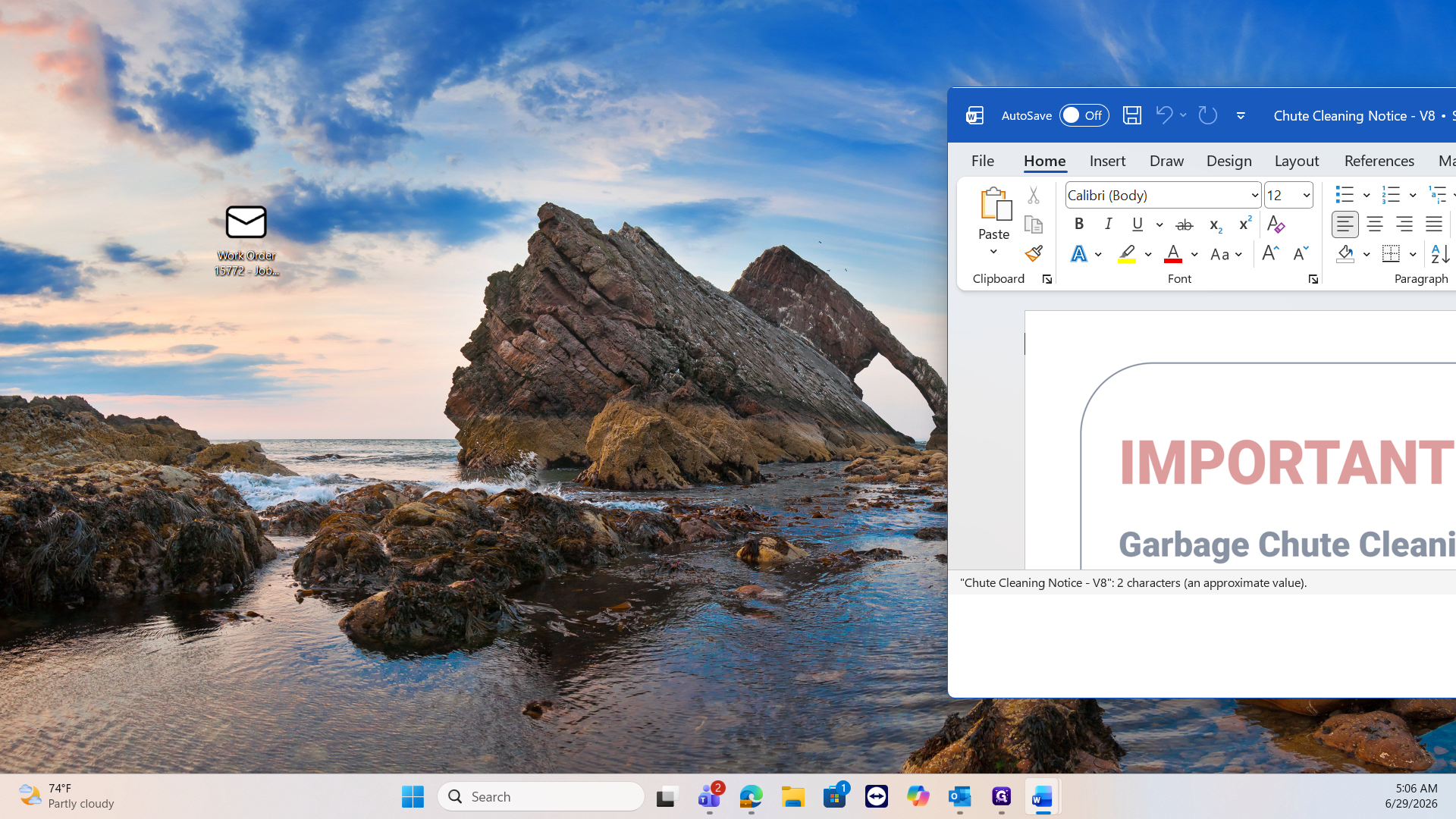Open the File menu
The height and width of the screenshot is (819, 1456).
coord(982,161)
